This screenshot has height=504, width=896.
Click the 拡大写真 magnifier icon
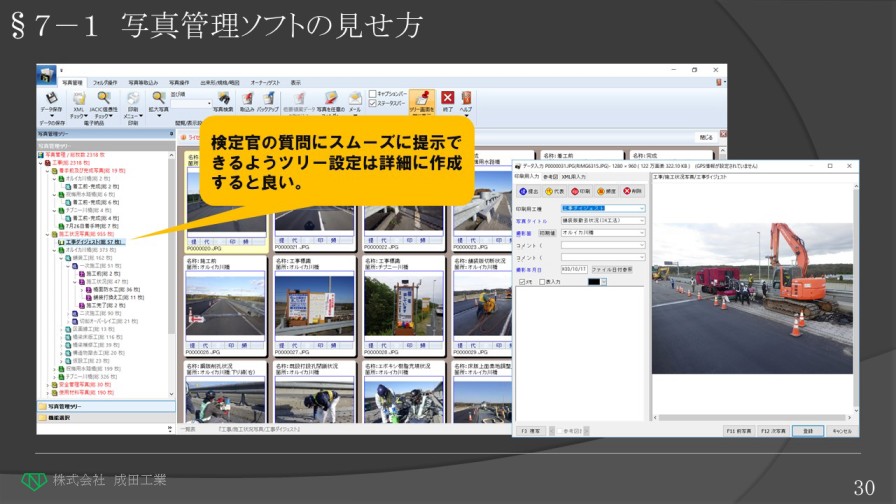tap(159, 101)
